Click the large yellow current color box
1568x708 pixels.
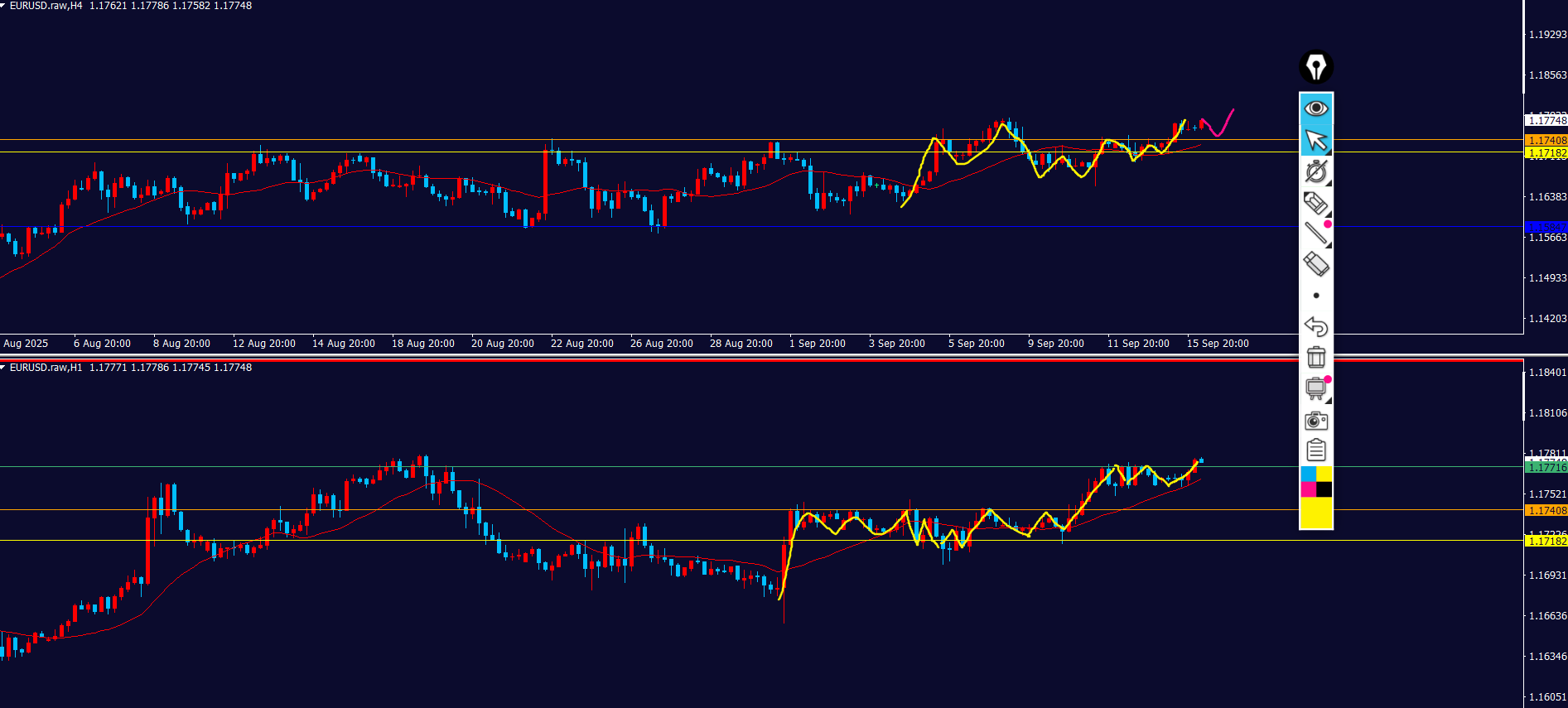pyautogui.click(x=1315, y=513)
